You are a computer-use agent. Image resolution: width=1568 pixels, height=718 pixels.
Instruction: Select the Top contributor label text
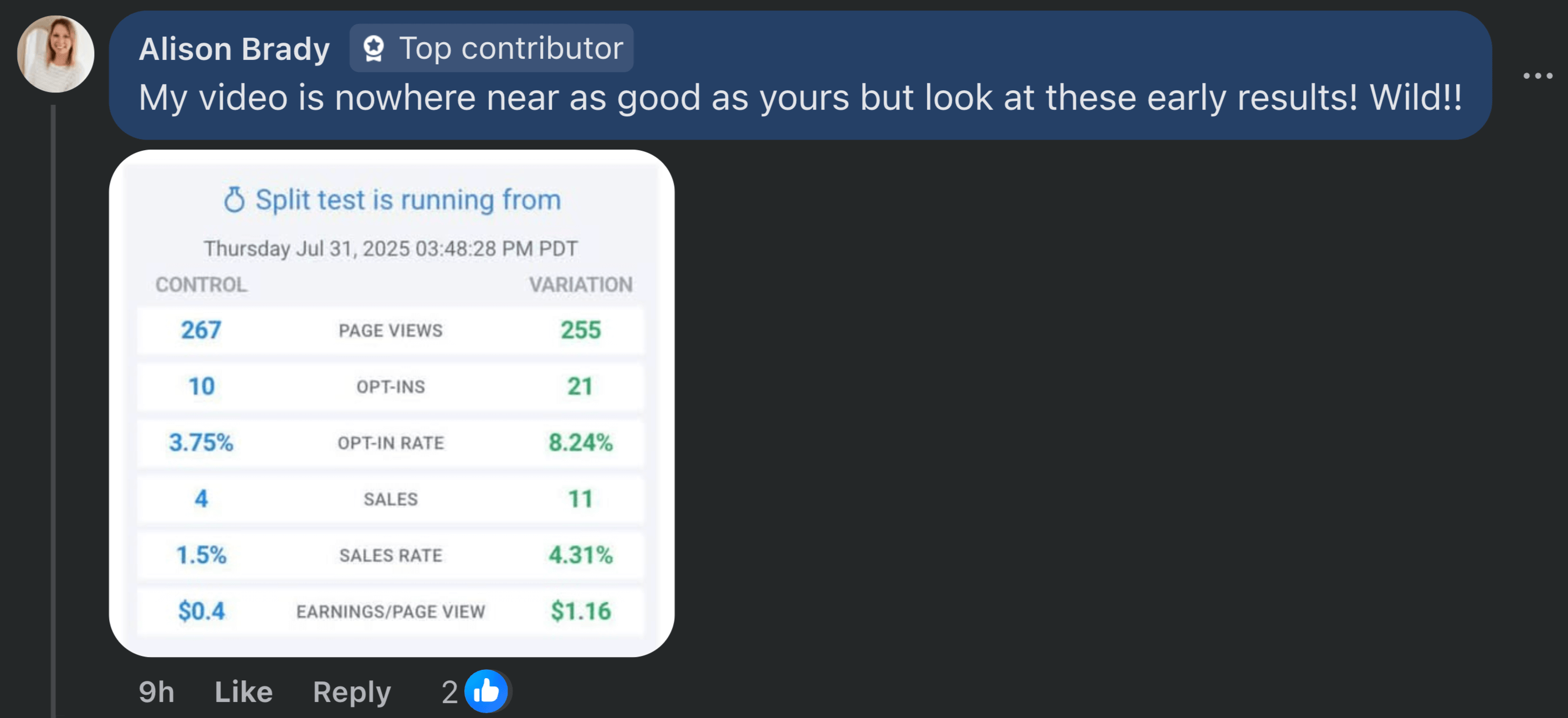511,49
